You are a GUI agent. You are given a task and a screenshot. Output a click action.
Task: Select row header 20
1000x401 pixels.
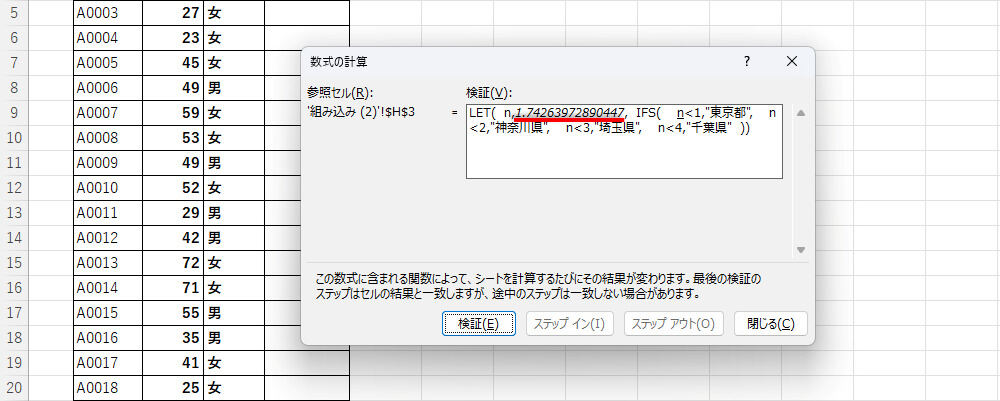click(x=14, y=388)
